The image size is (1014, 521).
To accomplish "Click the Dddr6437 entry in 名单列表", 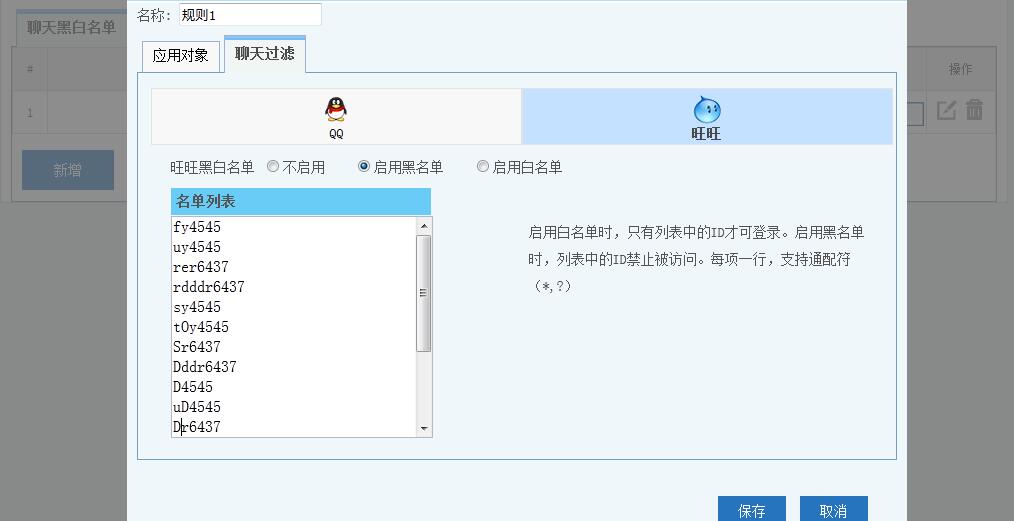I will click(205, 367).
